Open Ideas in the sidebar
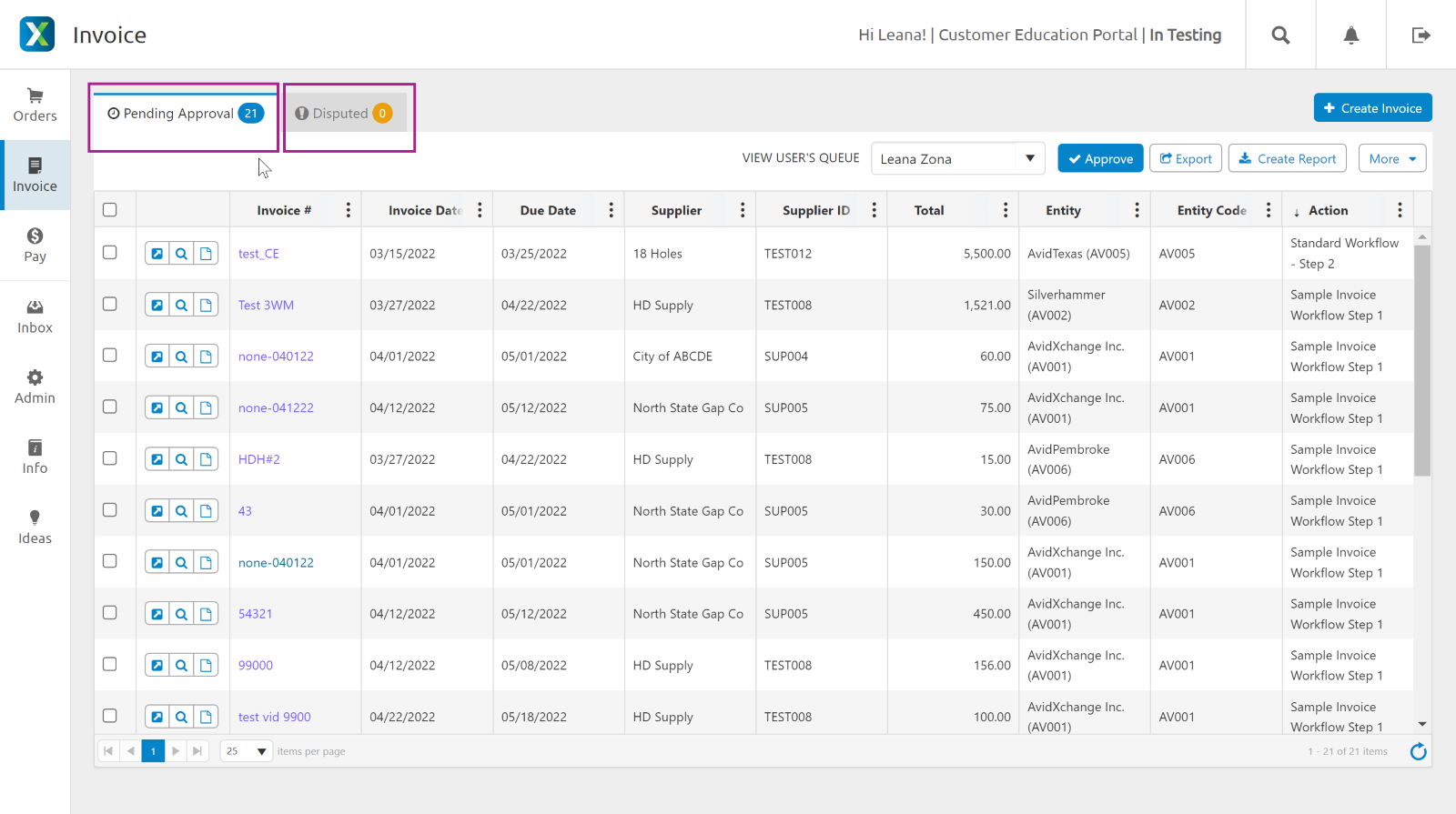The image size is (1456, 814). (x=35, y=527)
